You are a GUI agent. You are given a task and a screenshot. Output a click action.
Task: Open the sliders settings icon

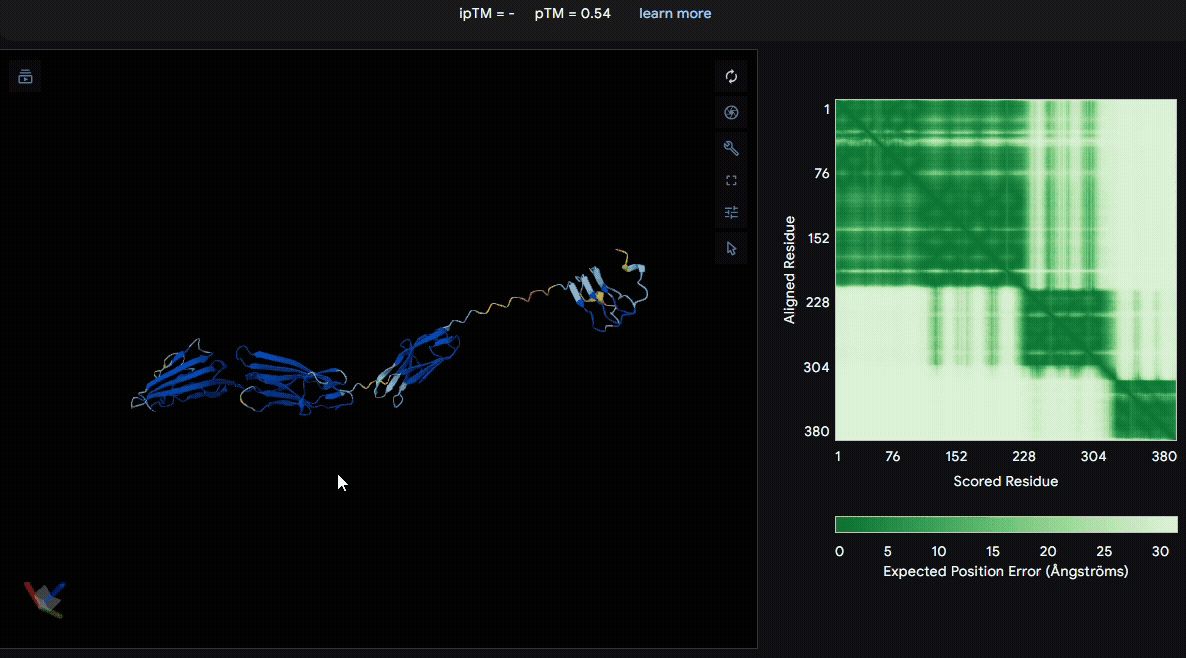(731, 213)
